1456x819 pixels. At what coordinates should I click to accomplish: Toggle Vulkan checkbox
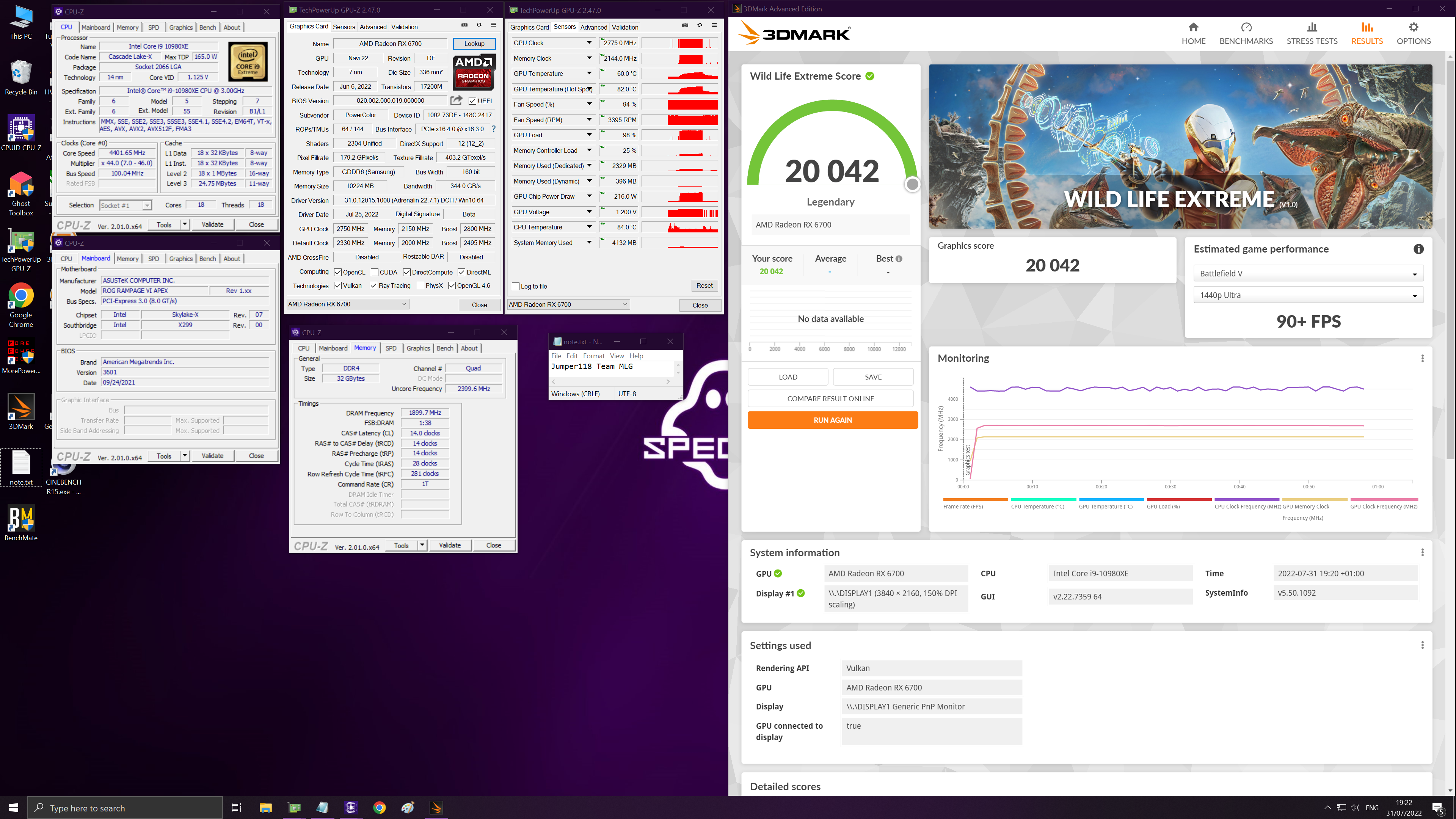click(337, 286)
